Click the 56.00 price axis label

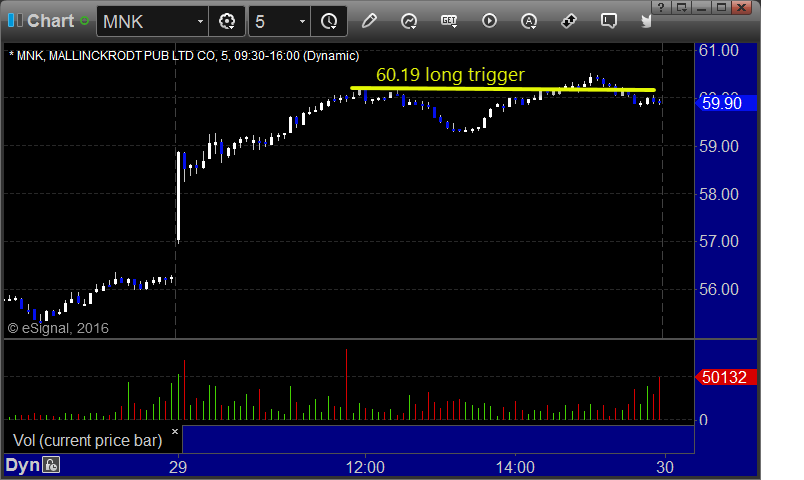(x=719, y=289)
